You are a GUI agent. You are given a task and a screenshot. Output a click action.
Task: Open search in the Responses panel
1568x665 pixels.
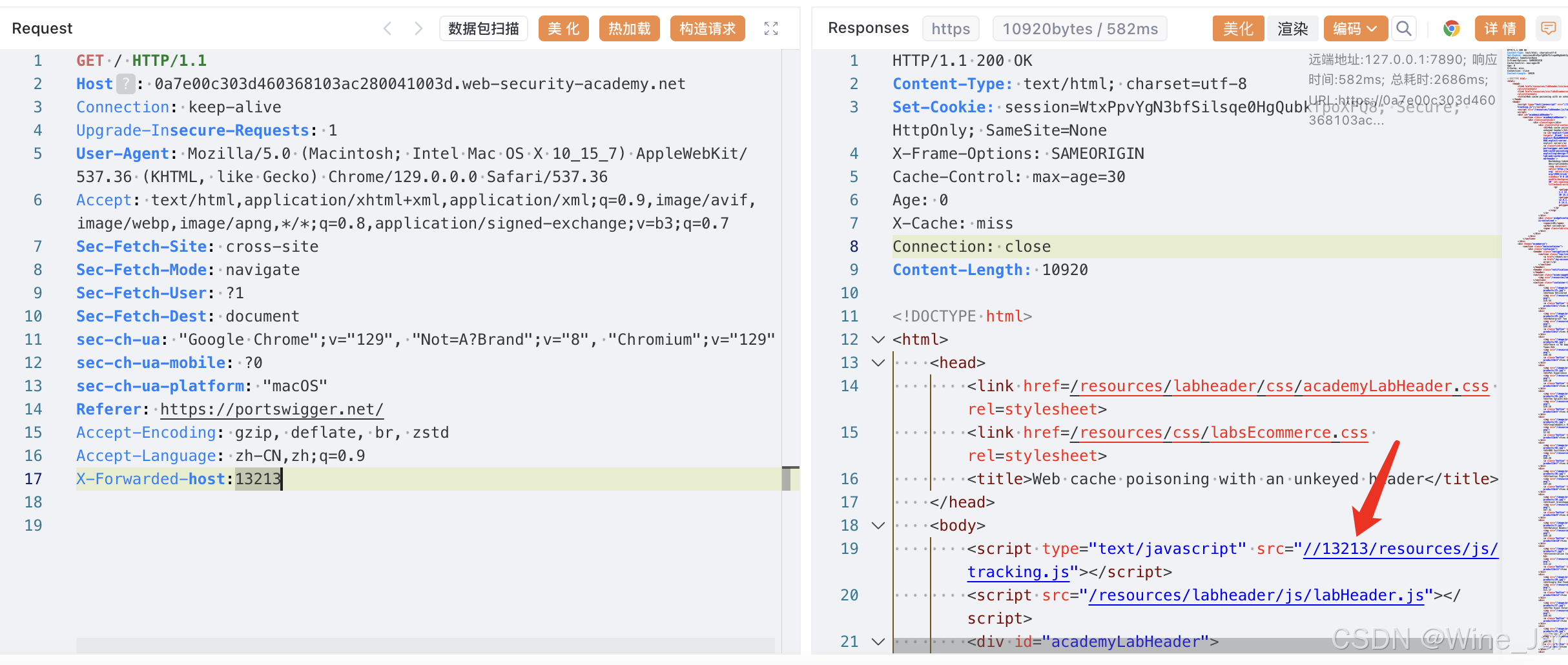[1403, 28]
